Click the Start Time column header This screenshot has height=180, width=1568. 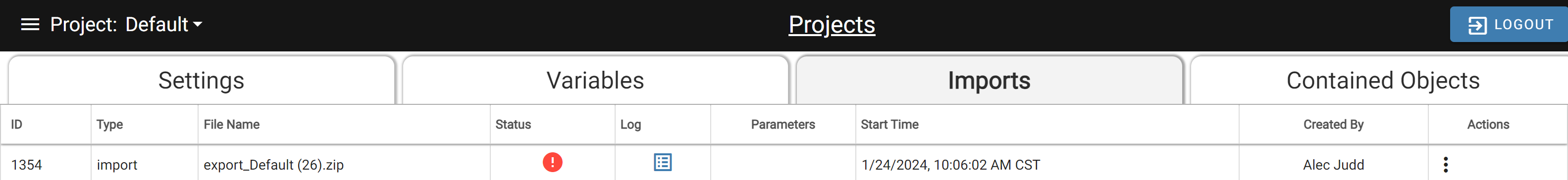pyautogui.click(x=889, y=125)
